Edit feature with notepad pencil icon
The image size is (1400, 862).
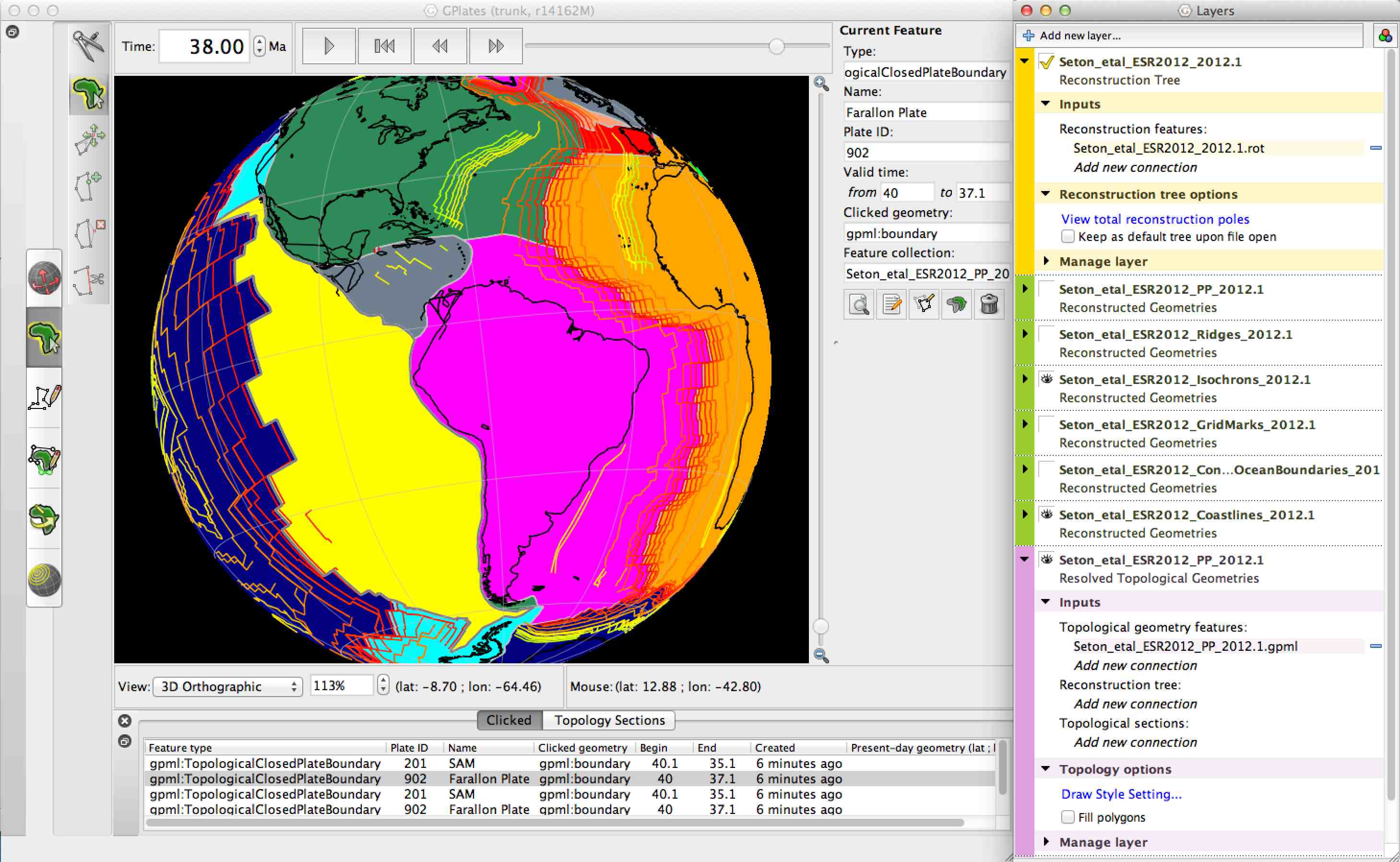click(891, 304)
